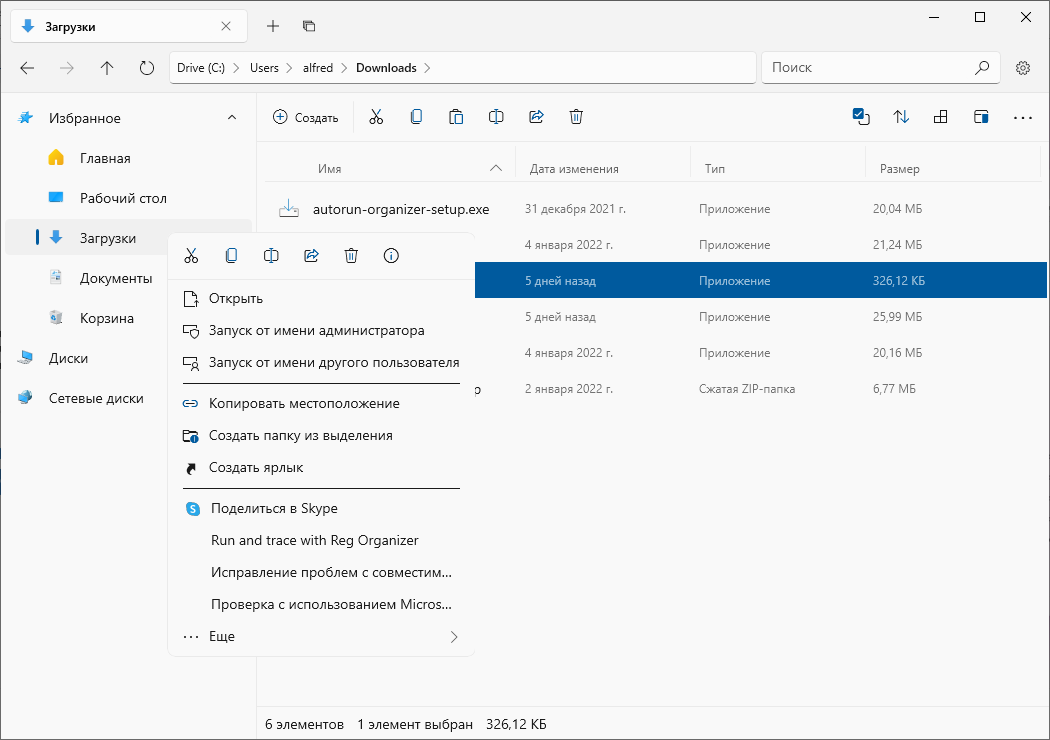Click the Delete trash icon in the main toolbar
Screen dimensions: 1050x740
pyautogui.click(x=576, y=117)
